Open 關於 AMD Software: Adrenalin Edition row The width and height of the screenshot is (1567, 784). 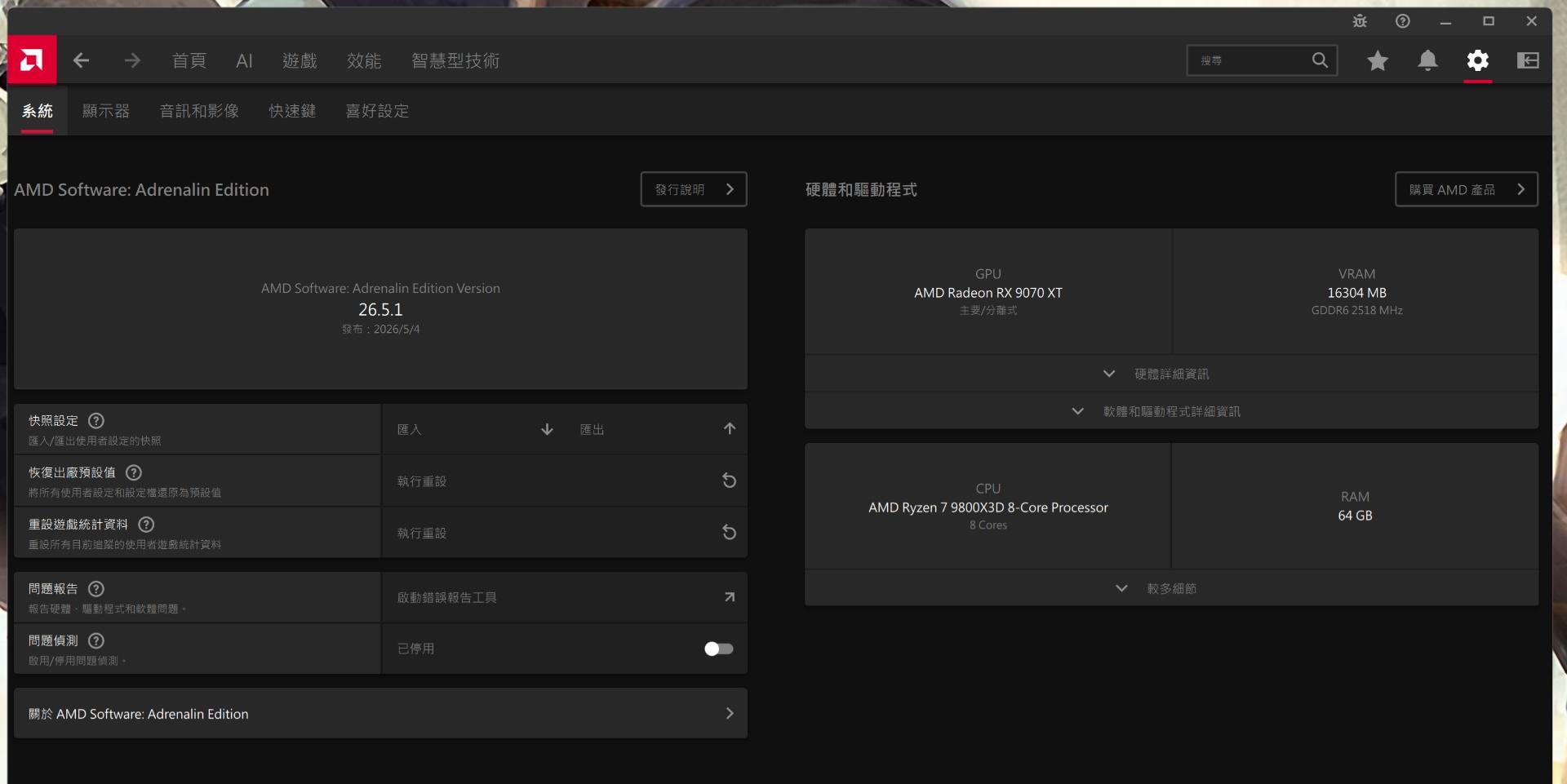click(380, 713)
